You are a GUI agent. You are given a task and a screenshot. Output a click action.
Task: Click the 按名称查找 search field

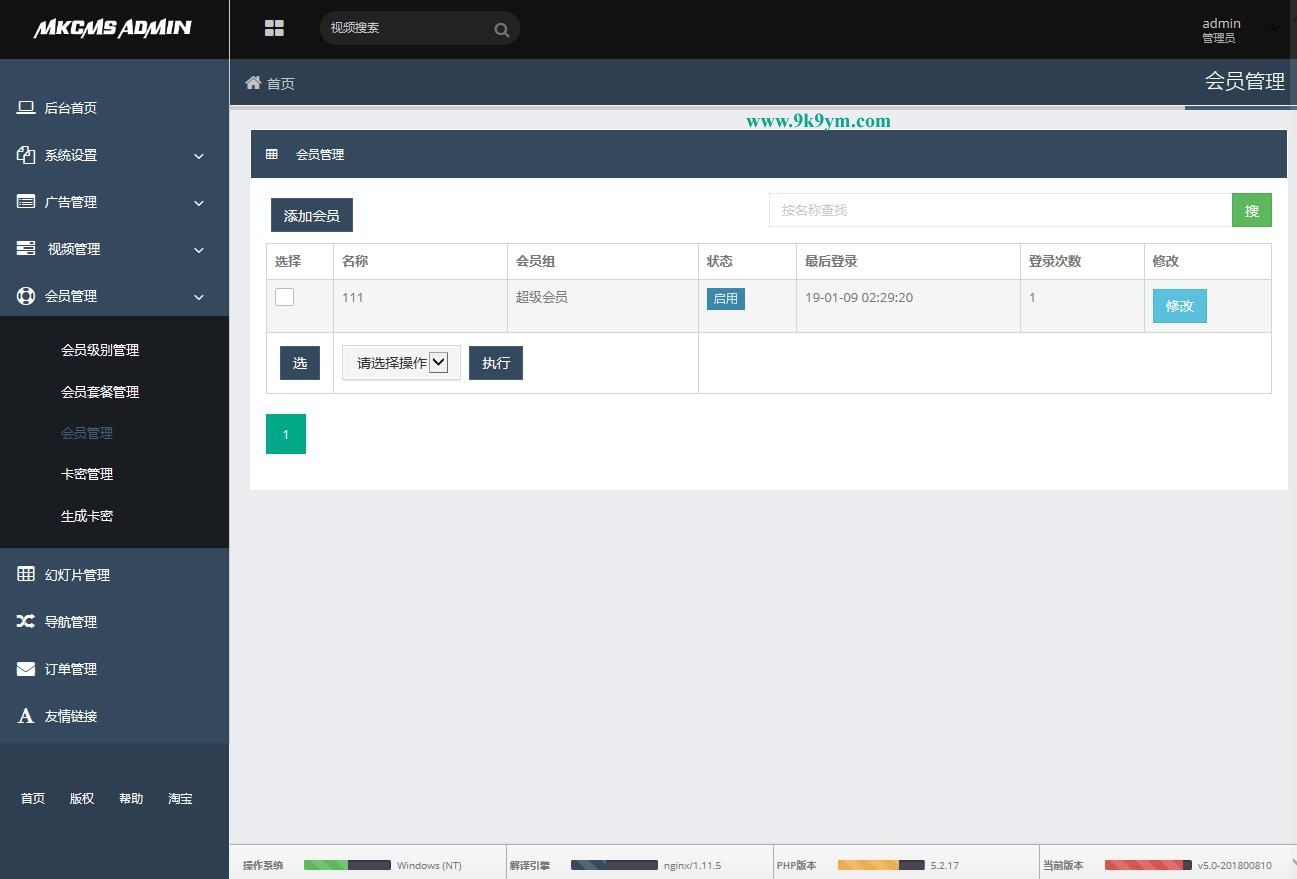pyautogui.click(x=1000, y=210)
